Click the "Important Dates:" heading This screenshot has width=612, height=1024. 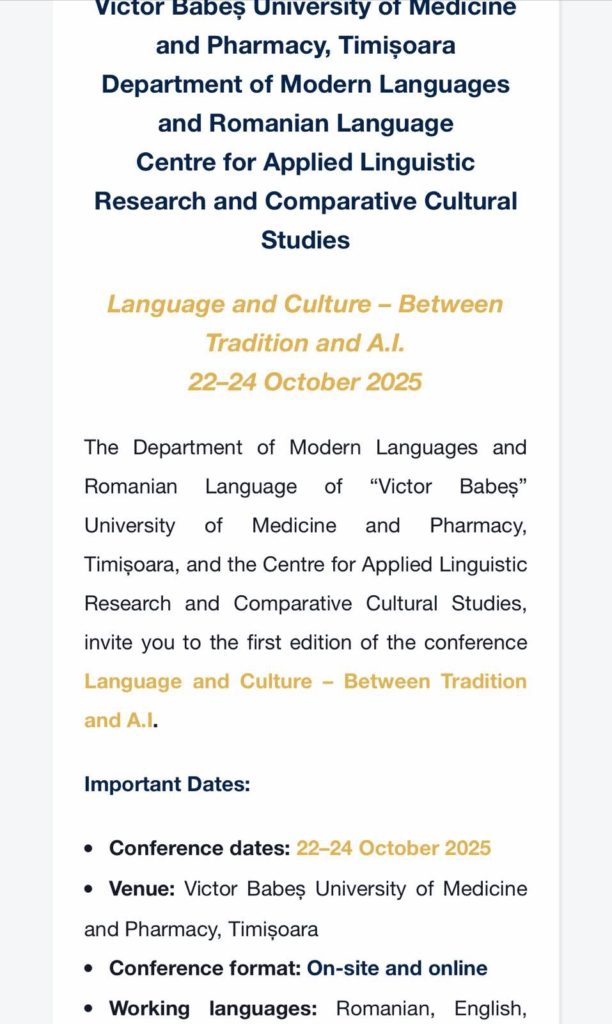167,784
